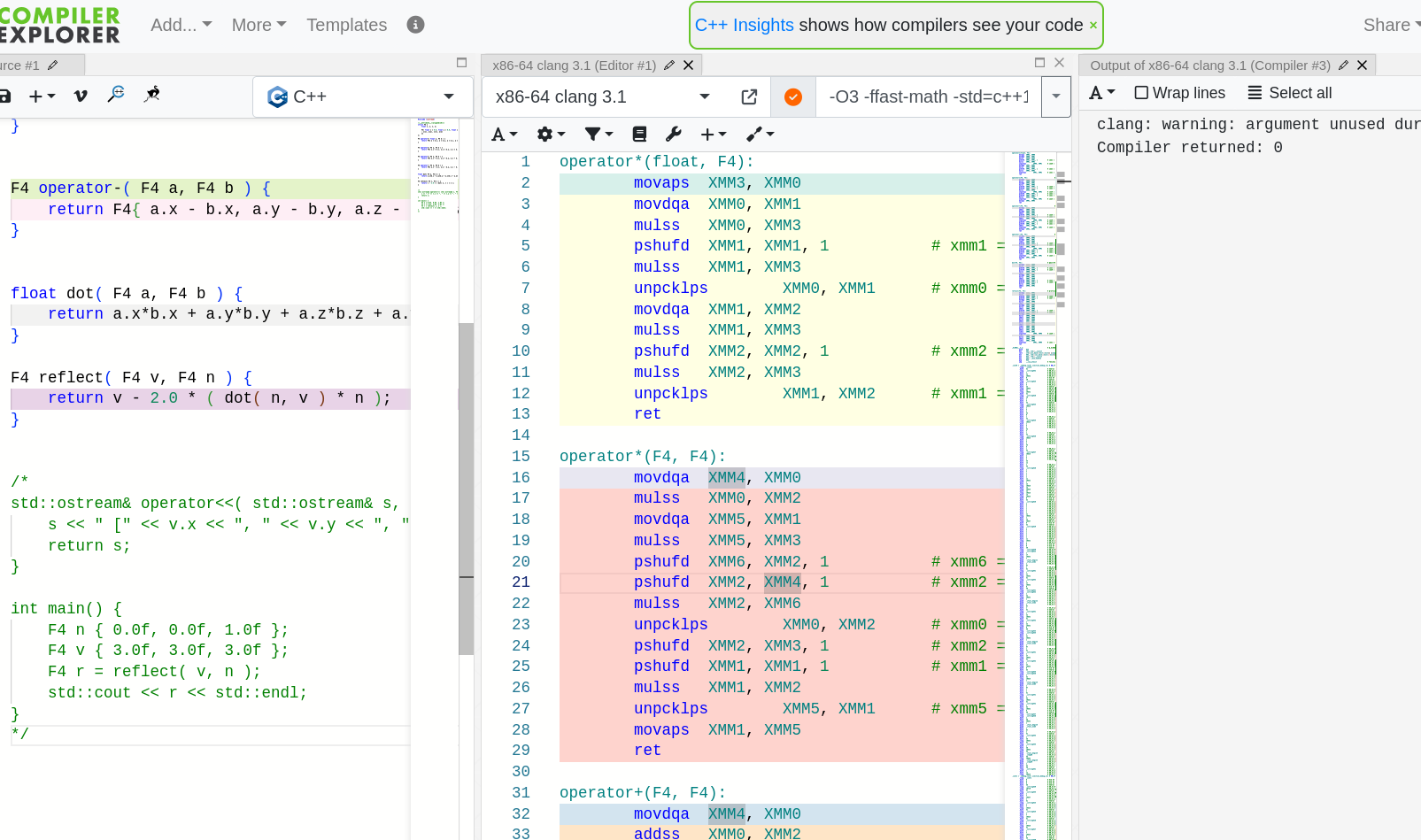Toggle Vim mode with the V icon
Image resolution: width=1421 pixels, height=840 pixels.
click(x=81, y=96)
